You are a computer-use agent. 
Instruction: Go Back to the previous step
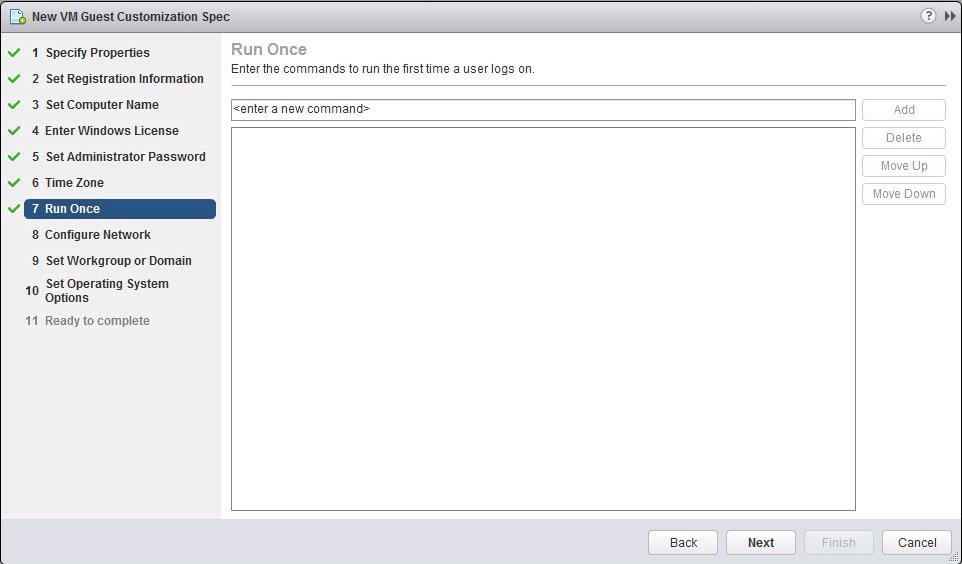coord(683,543)
